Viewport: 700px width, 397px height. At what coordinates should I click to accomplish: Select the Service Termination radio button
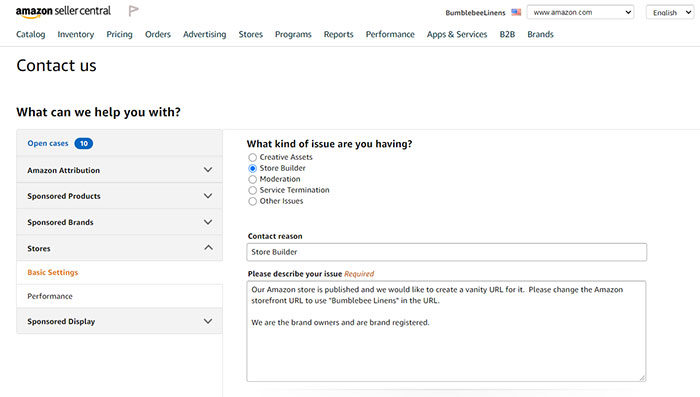[253, 190]
